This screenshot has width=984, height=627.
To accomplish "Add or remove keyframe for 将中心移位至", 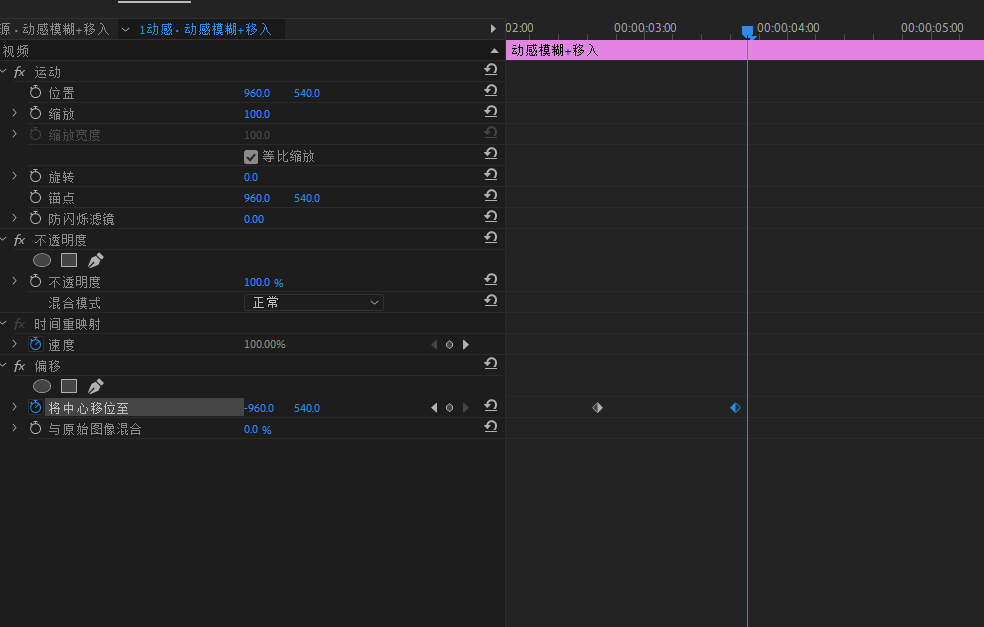I will [449, 408].
